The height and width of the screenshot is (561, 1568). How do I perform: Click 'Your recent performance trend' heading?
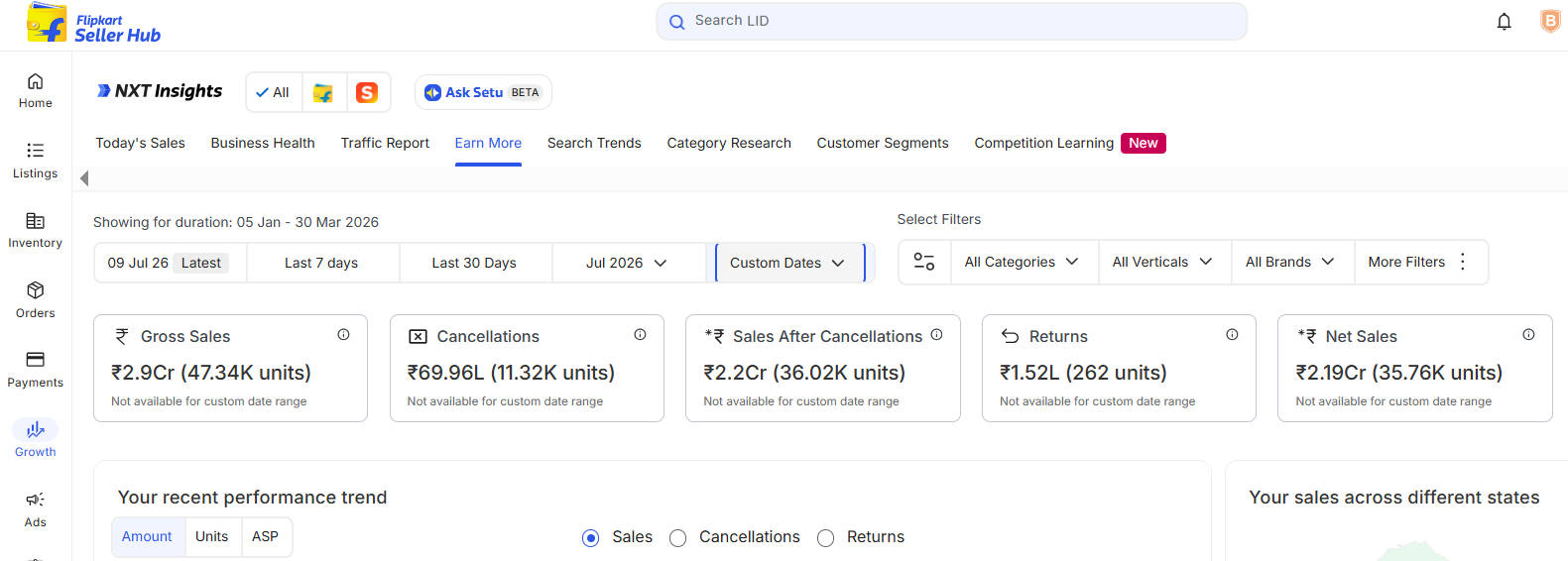tap(252, 498)
